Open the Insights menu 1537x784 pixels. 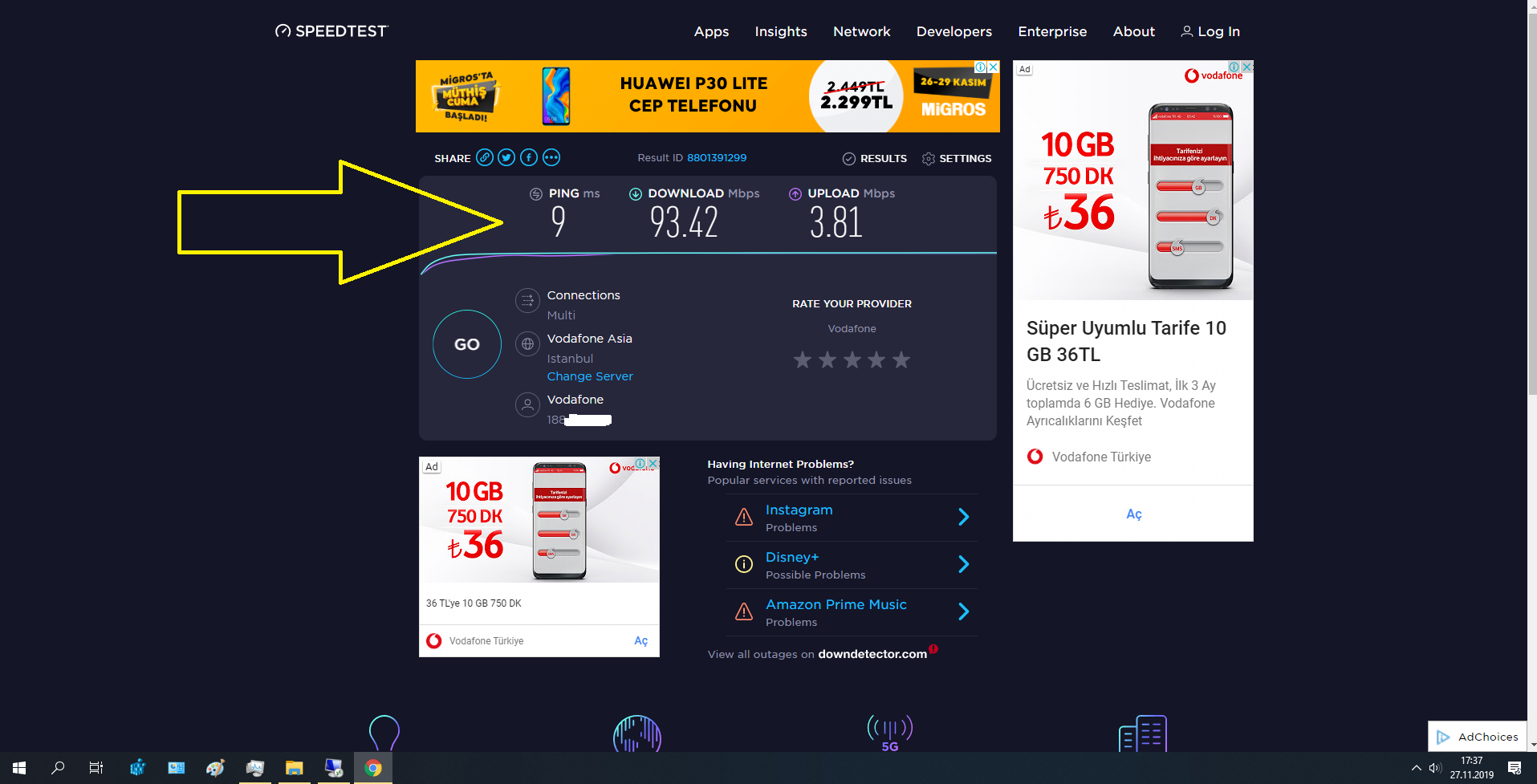coord(781,31)
